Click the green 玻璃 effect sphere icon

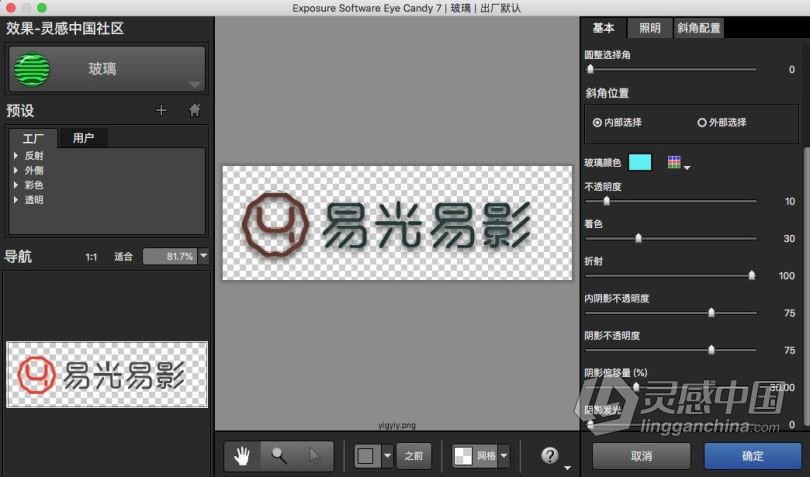click(32, 69)
